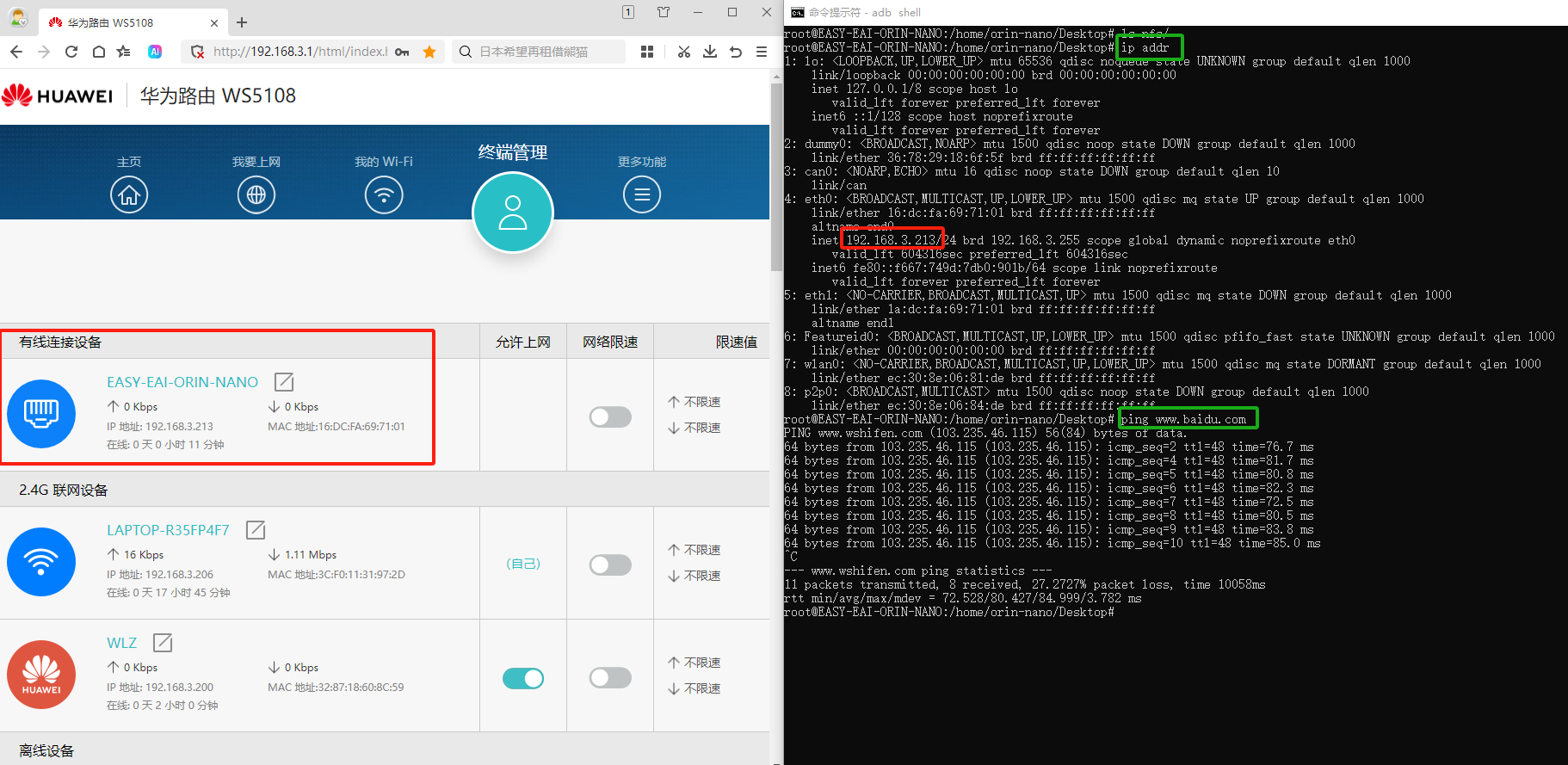The height and width of the screenshot is (765, 1568).
Task: Go back in the browser
Action: [x=16, y=52]
